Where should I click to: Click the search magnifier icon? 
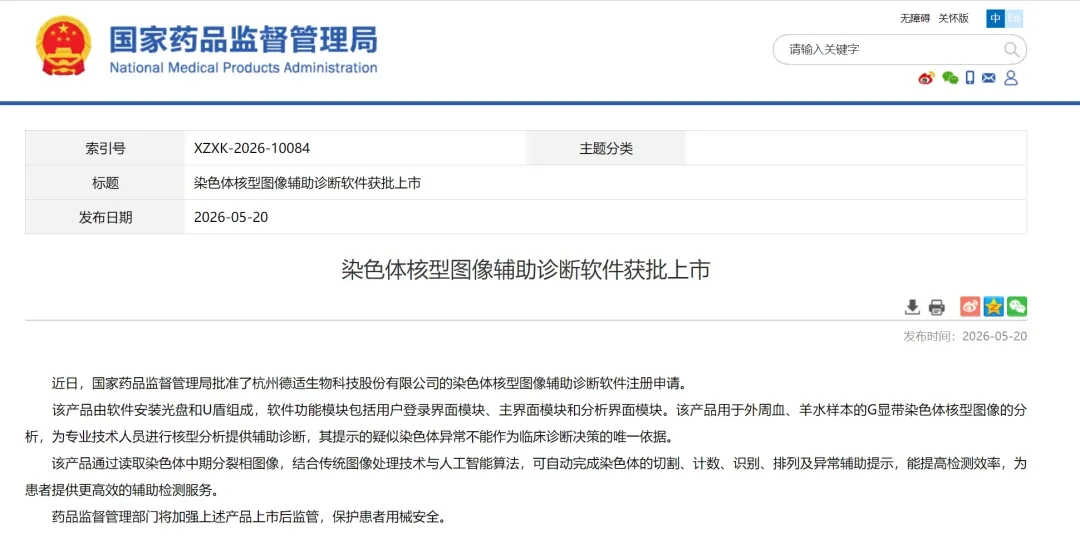[1011, 50]
